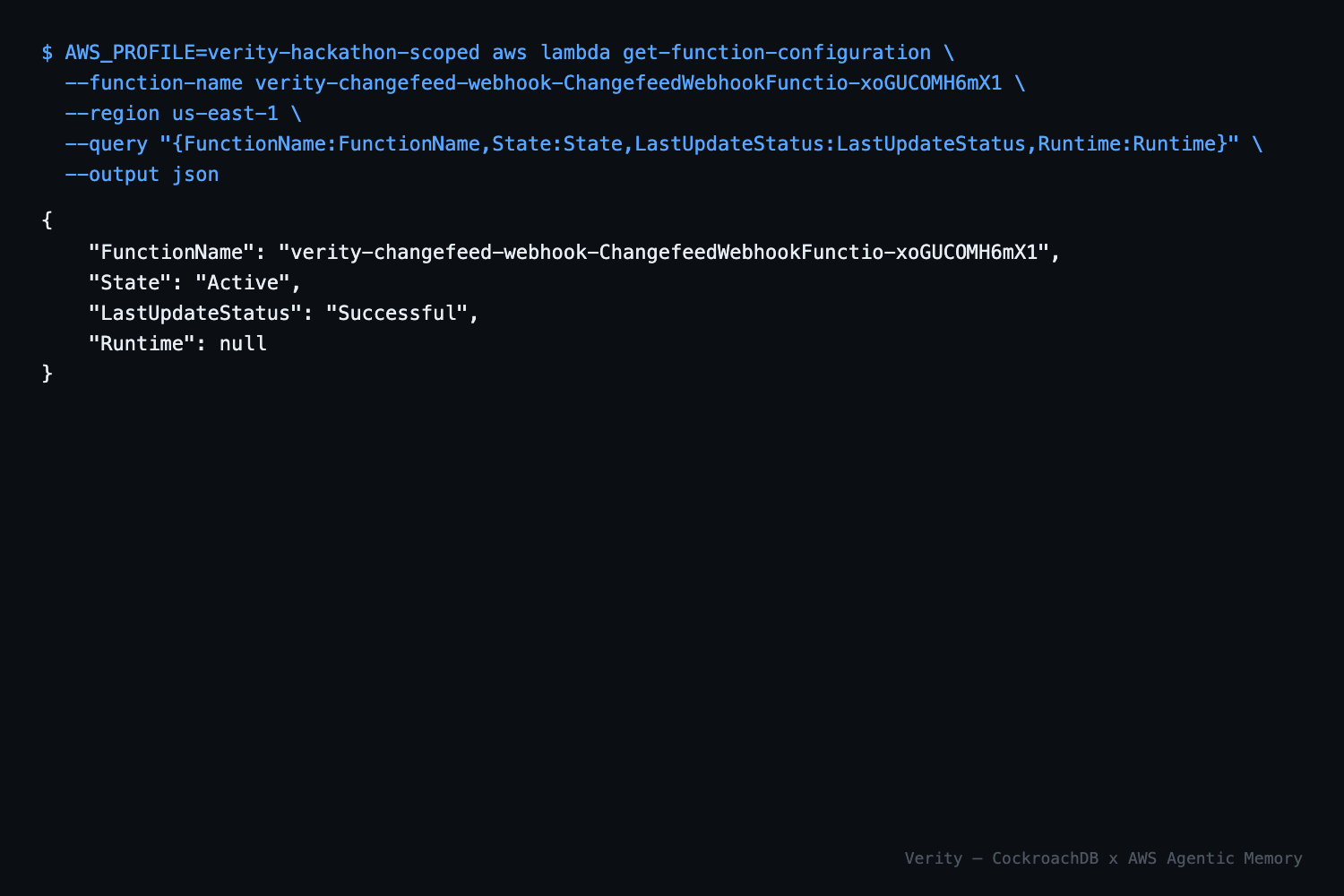This screenshot has width=1344, height=896.
Task: Click the opening curly brace of output
Action: (x=47, y=220)
